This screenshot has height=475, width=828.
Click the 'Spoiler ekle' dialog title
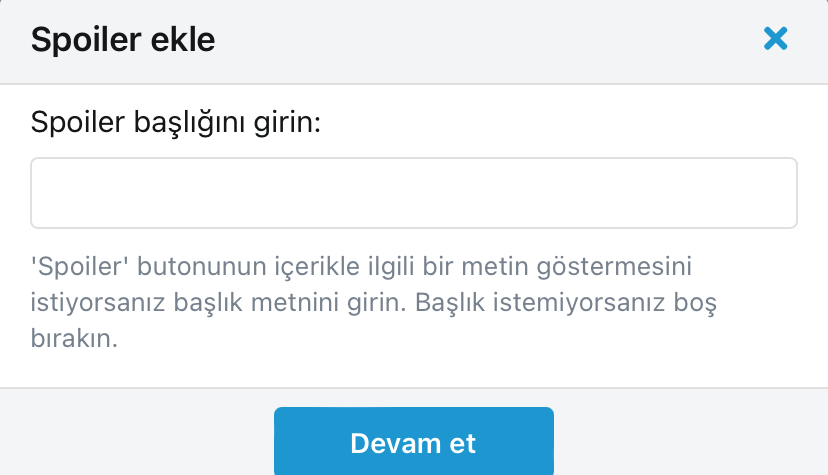(x=123, y=41)
